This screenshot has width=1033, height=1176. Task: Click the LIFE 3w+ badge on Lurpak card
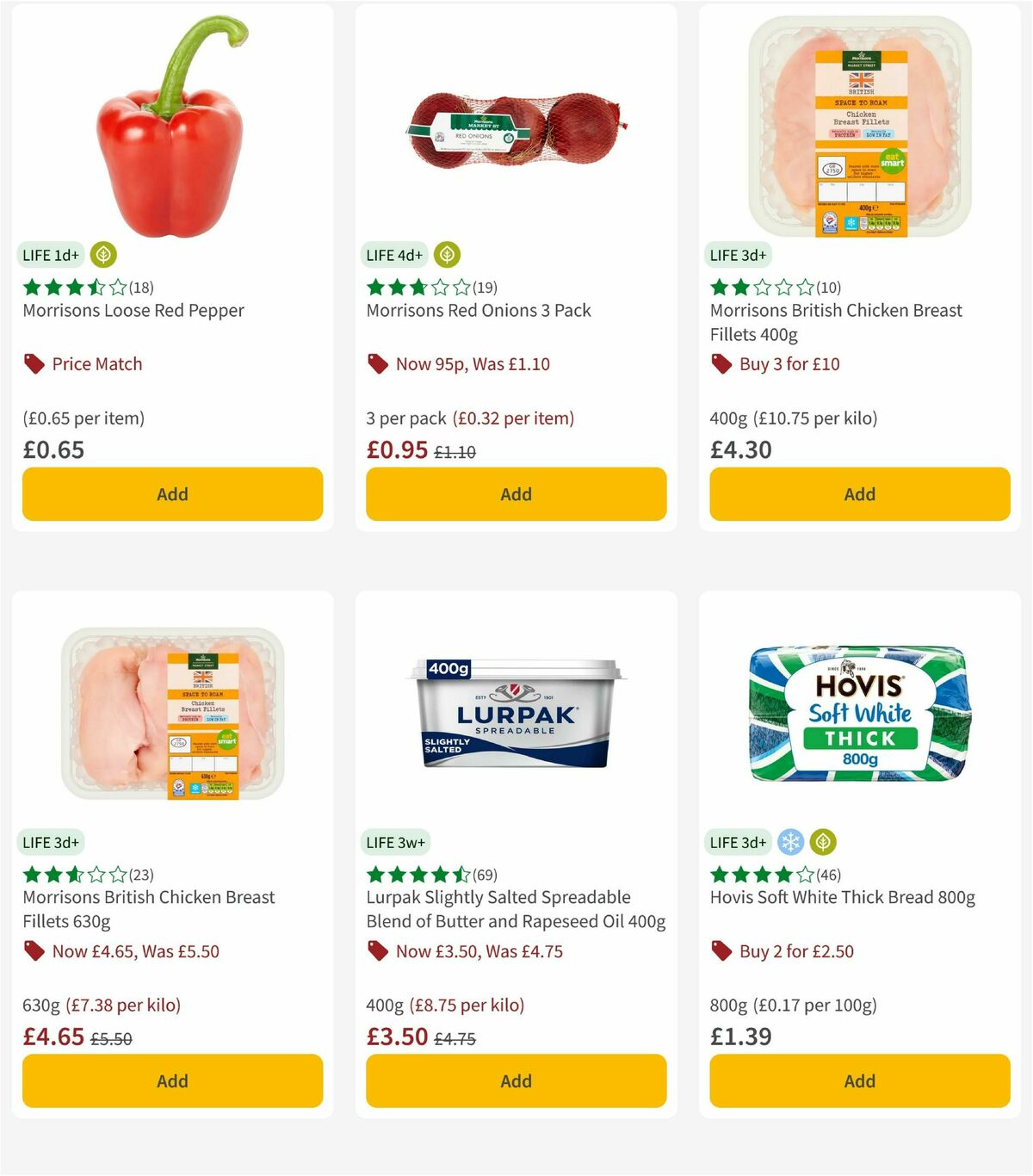[395, 842]
